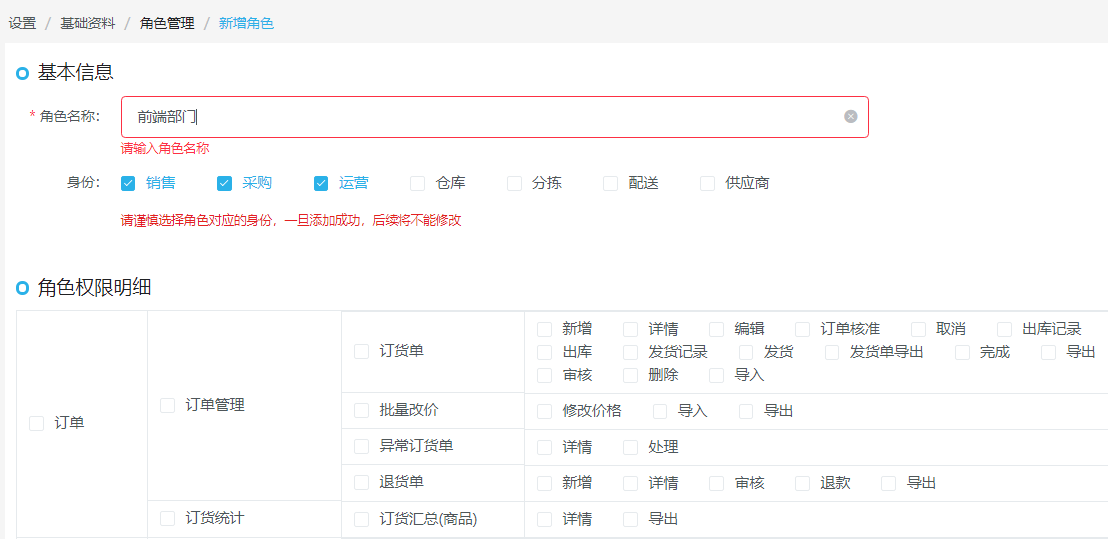Screen dimensions: 1108x539
Task: Check 审核 in the 退货单 row
Action: click(717, 483)
